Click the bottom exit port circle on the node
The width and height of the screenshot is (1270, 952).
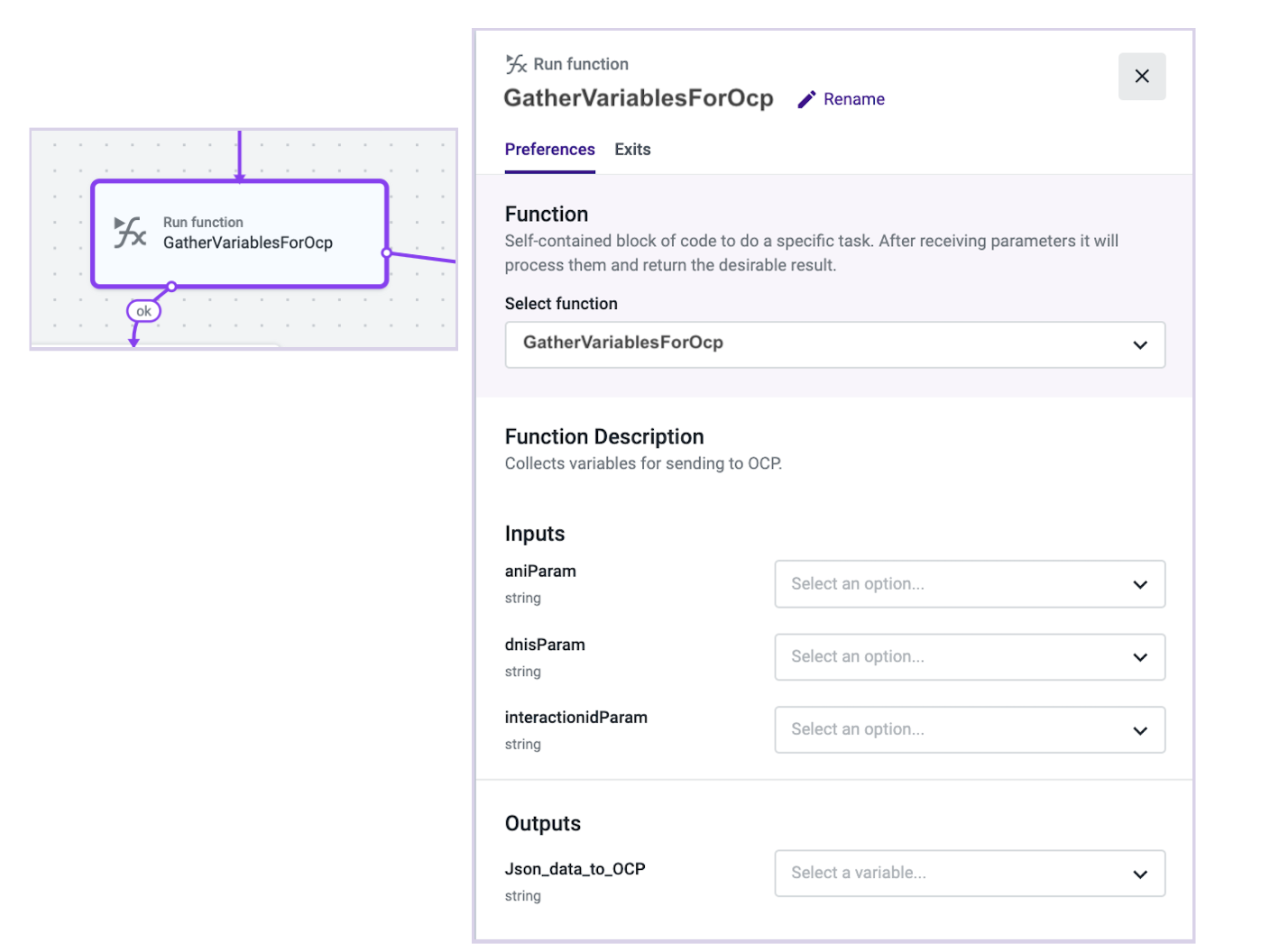coord(171,287)
